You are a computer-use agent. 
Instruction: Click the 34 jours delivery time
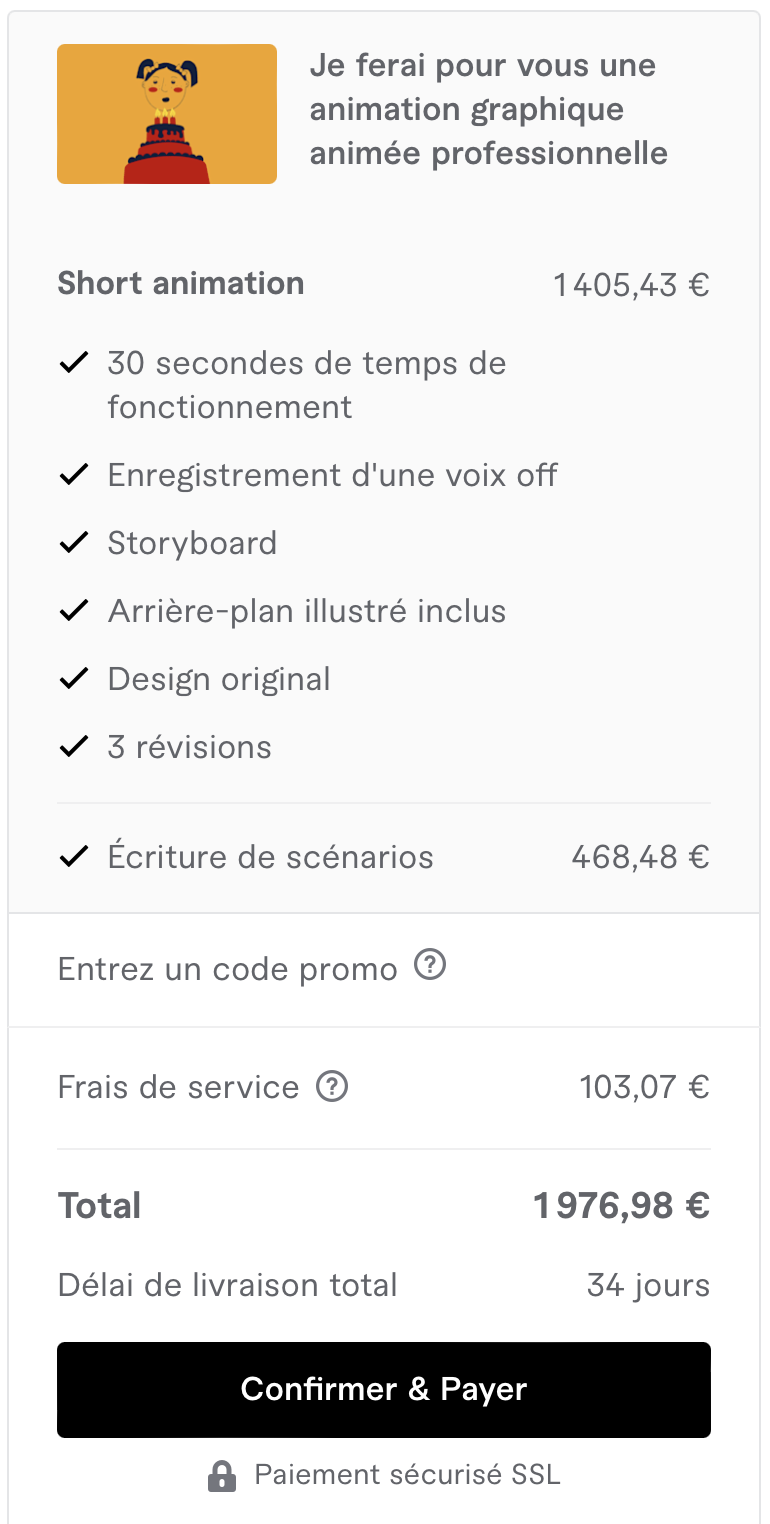(x=648, y=1285)
